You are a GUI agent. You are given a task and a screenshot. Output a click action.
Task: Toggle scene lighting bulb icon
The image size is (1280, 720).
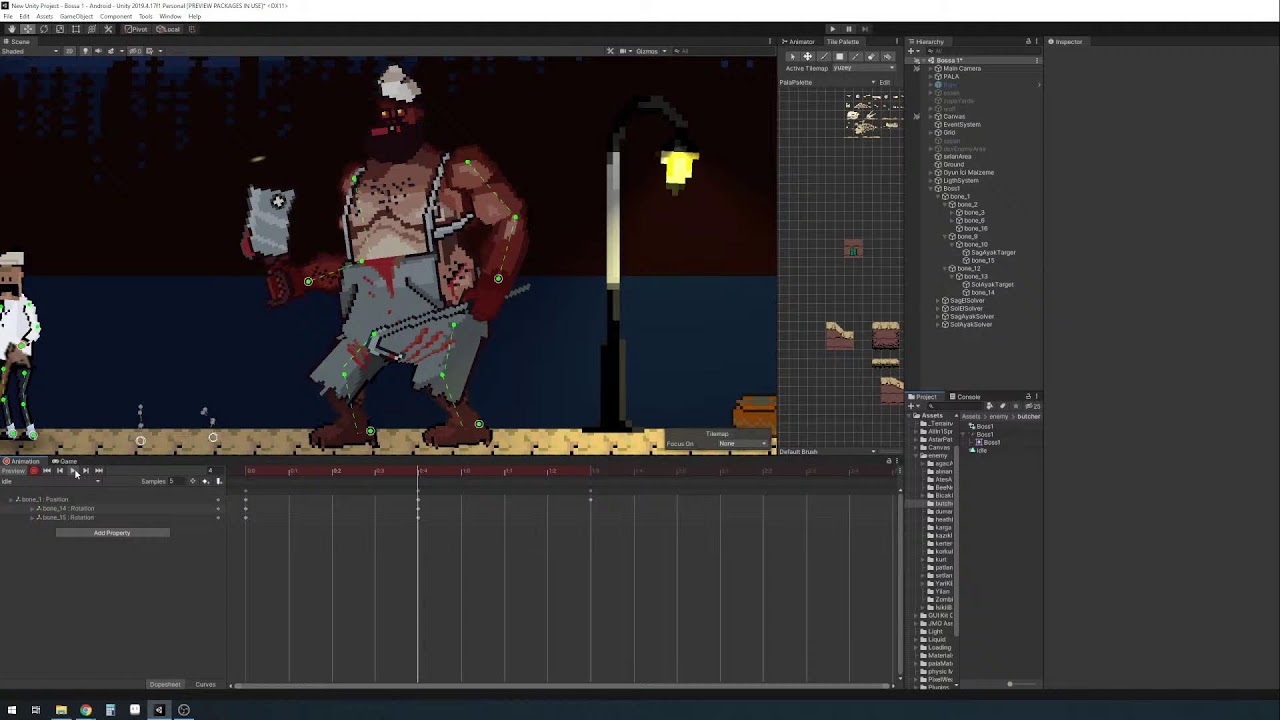point(86,51)
